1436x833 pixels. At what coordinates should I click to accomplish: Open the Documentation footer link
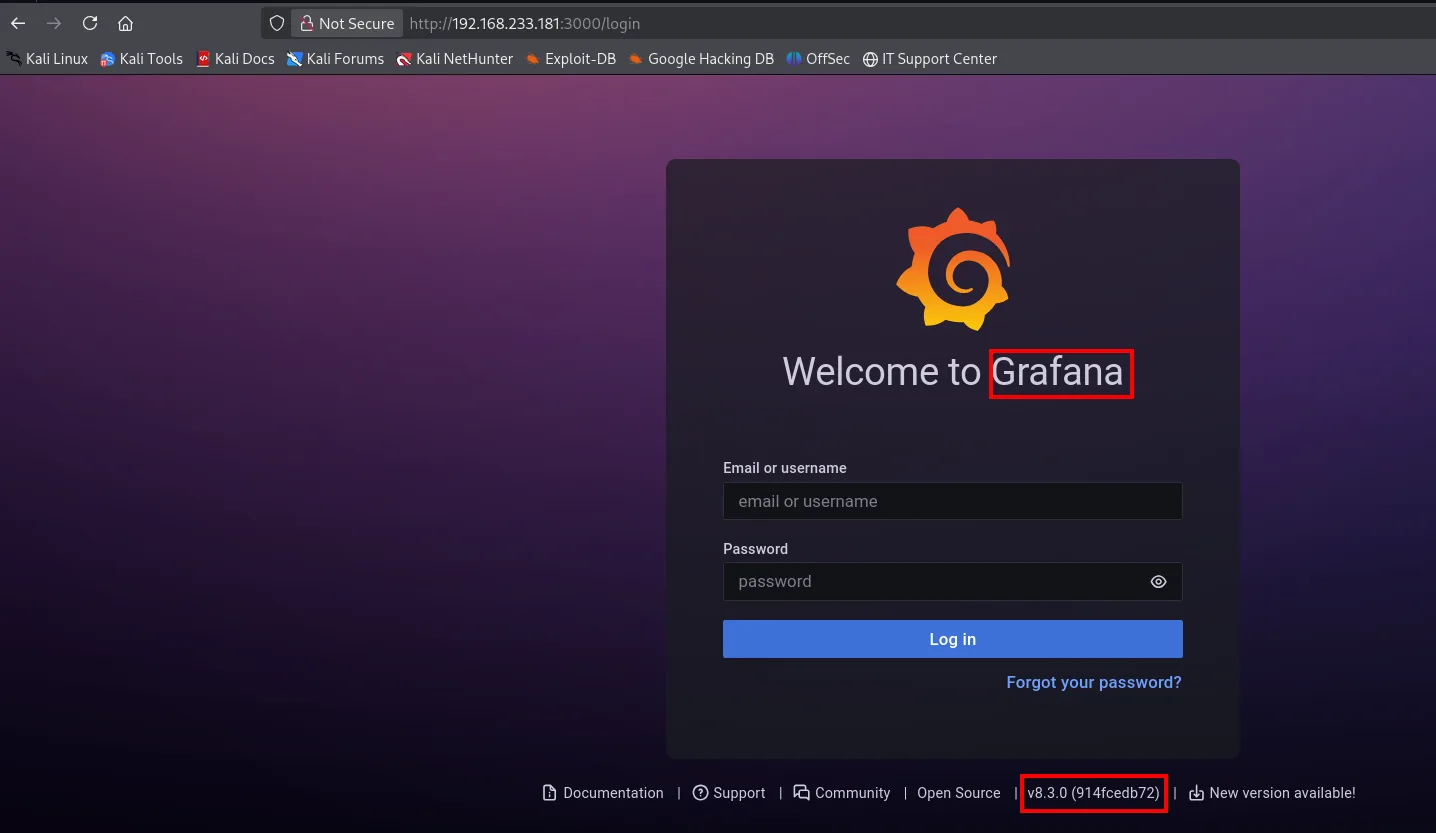[603, 793]
